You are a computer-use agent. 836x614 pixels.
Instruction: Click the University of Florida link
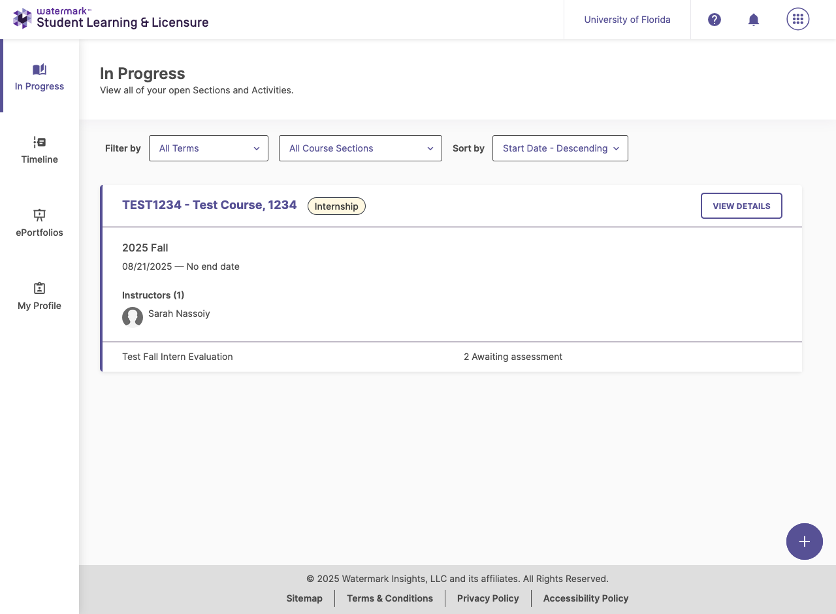(627, 20)
